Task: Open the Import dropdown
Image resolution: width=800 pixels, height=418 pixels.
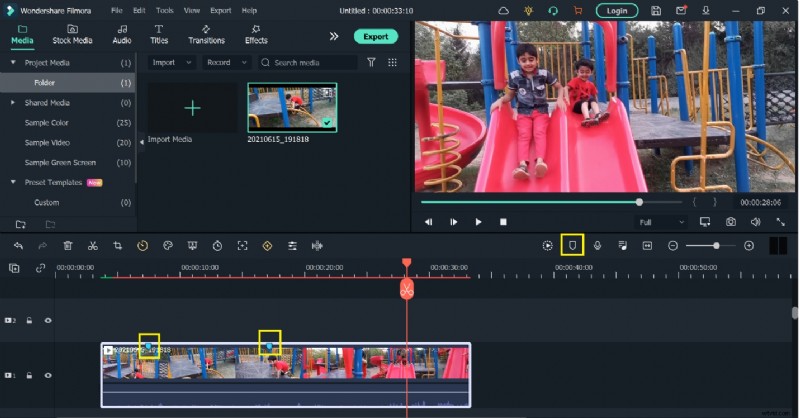Action: pos(171,62)
